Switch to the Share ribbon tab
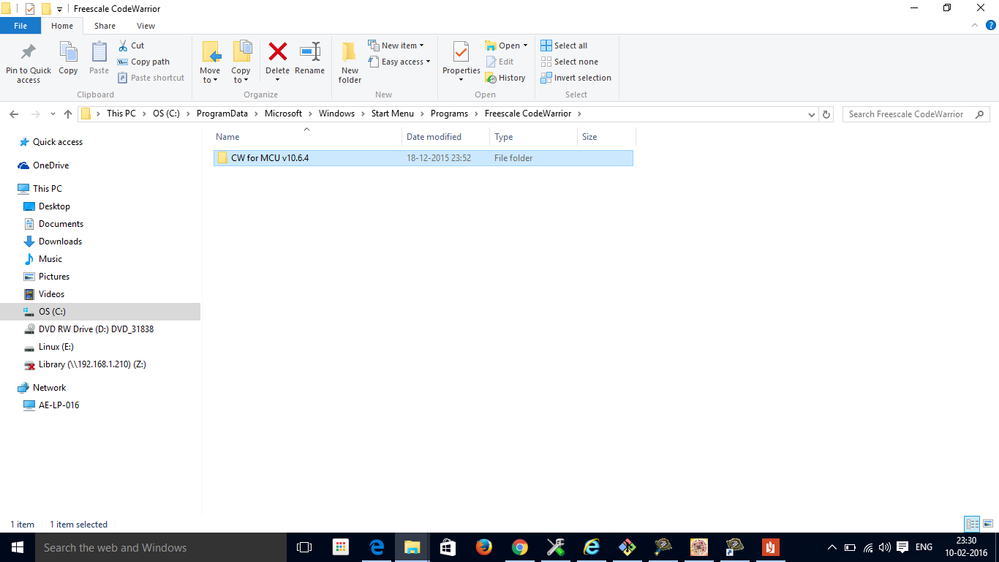Viewport: 999px width, 562px height. (x=104, y=25)
